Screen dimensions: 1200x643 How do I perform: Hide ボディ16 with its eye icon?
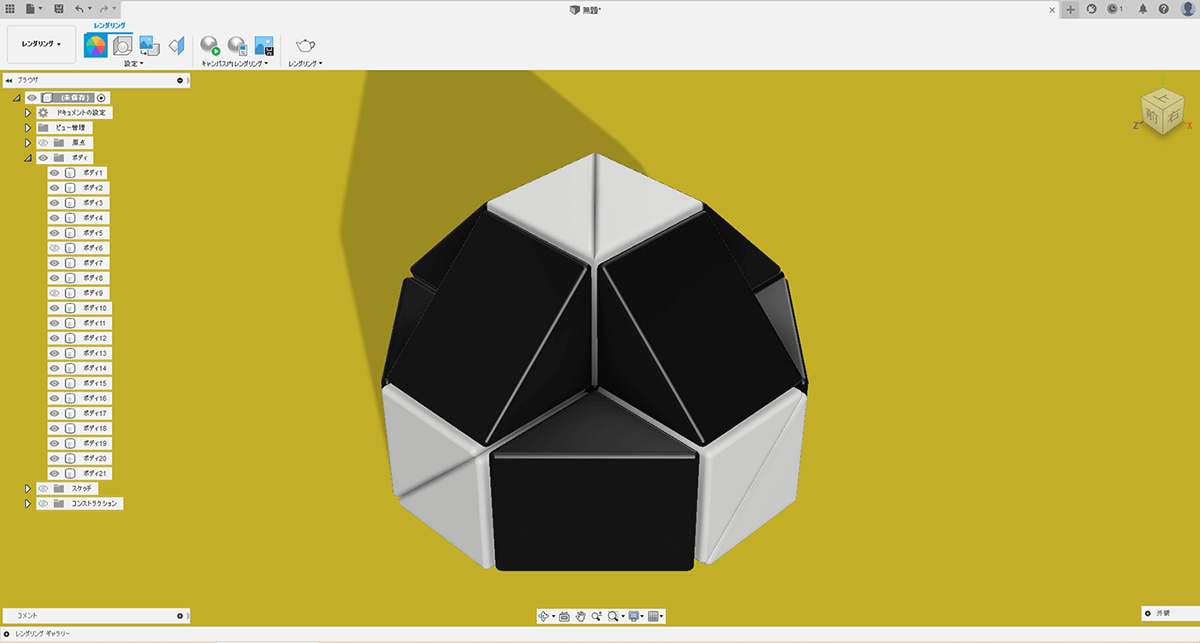click(x=55, y=398)
